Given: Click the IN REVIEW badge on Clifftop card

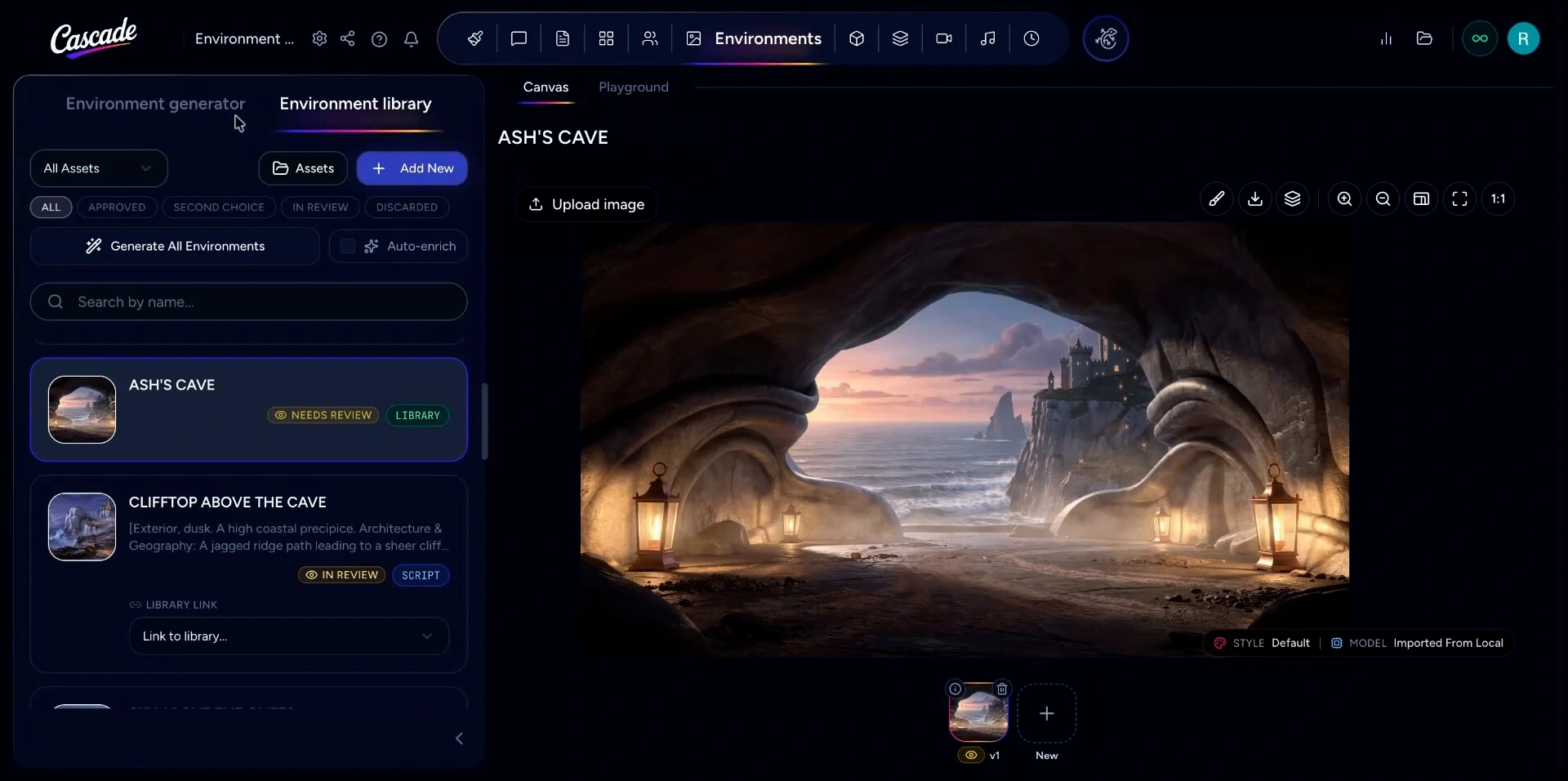Looking at the screenshot, I should 342,575.
